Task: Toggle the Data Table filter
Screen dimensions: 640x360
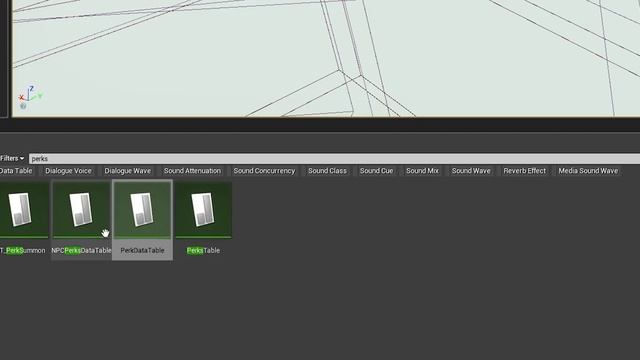Action: [x=16, y=171]
